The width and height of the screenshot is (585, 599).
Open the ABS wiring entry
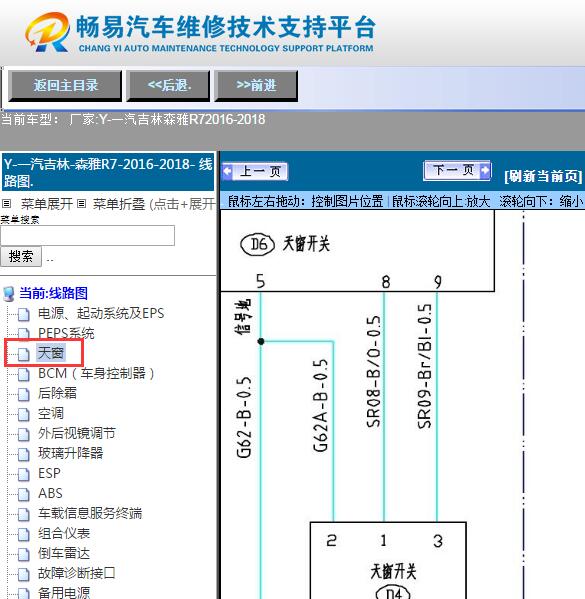point(50,493)
